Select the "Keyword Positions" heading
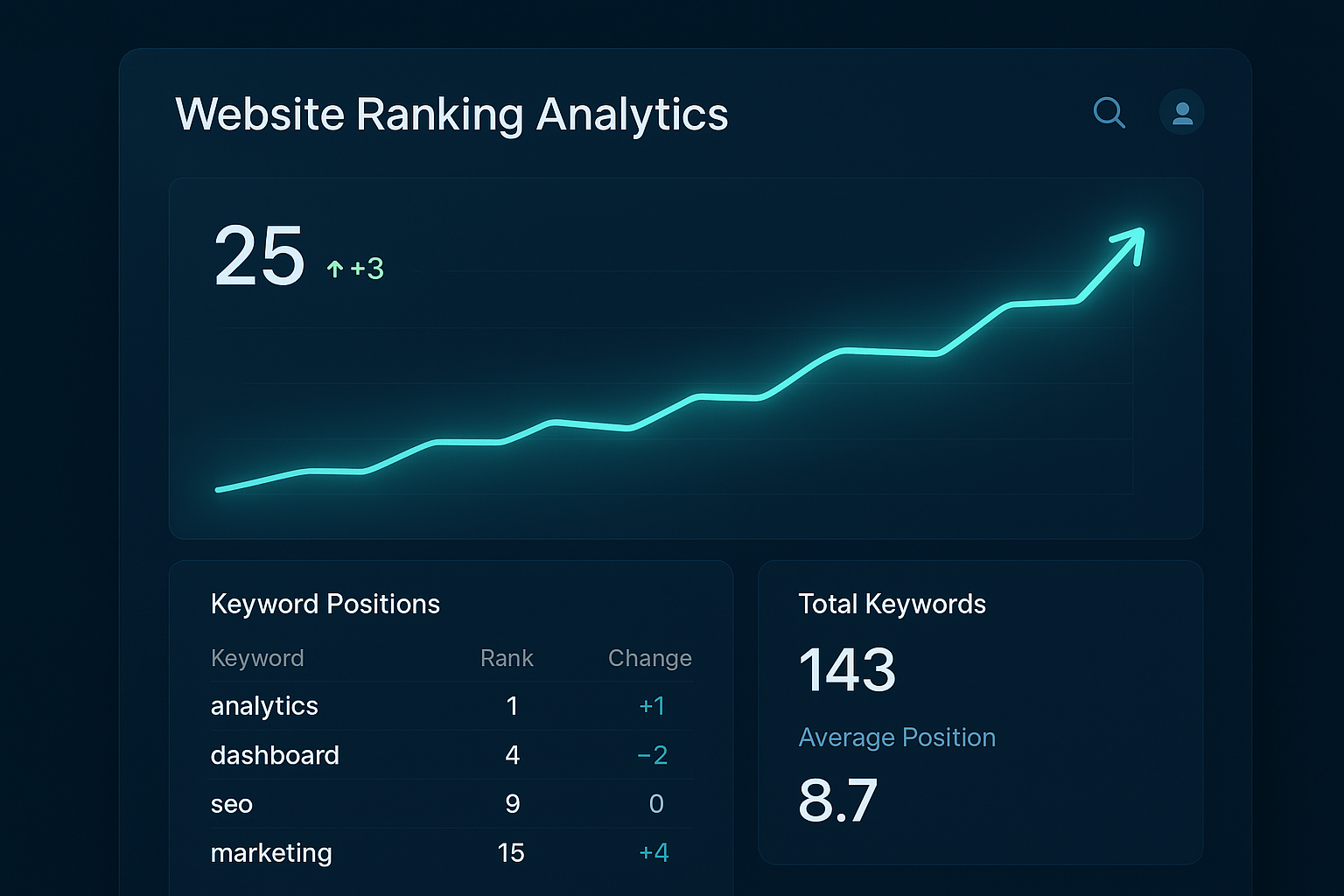1344x896 pixels. pyautogui.click(x=325, y=604)
